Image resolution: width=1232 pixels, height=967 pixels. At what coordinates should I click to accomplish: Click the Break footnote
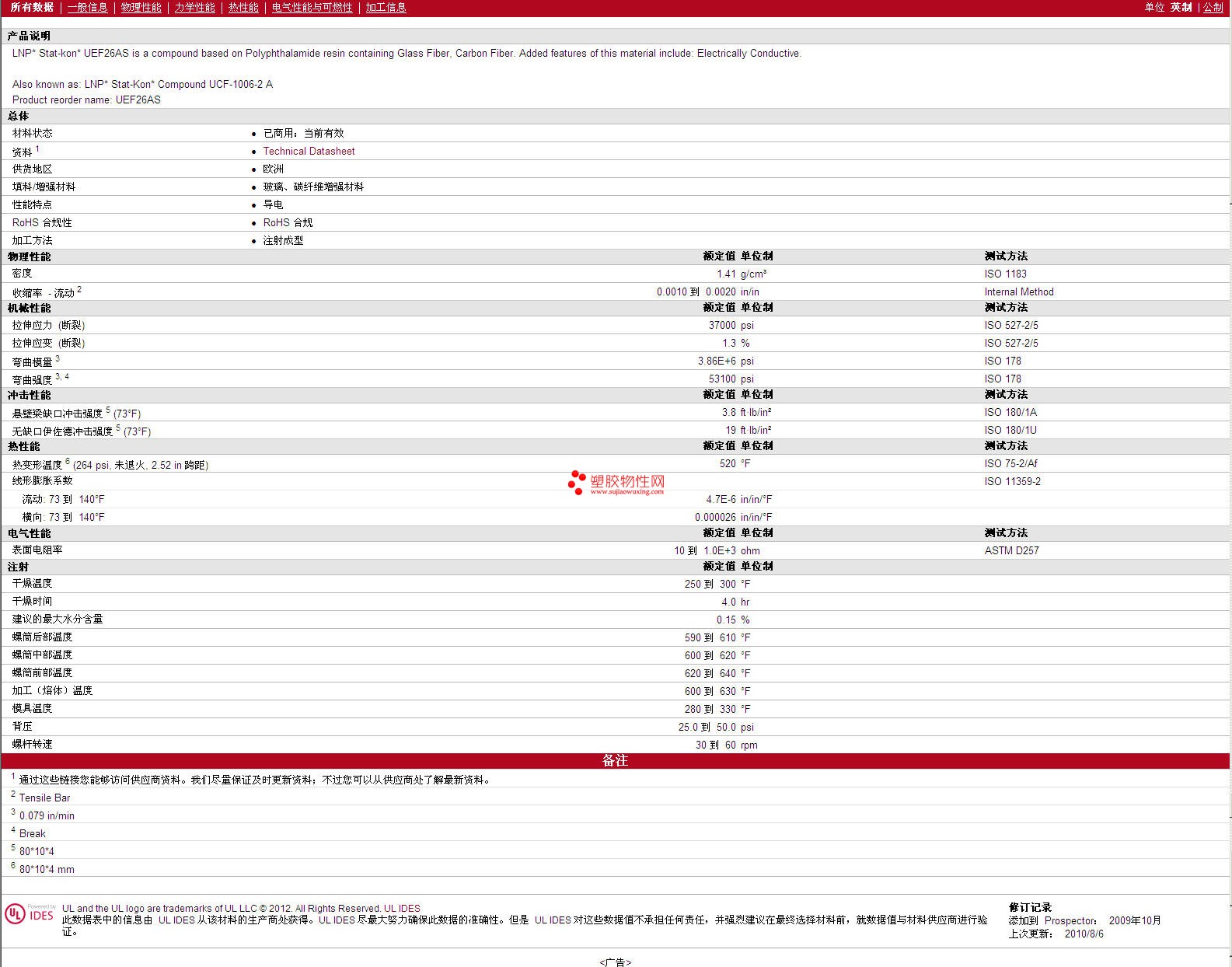click(x=33, y=833)
